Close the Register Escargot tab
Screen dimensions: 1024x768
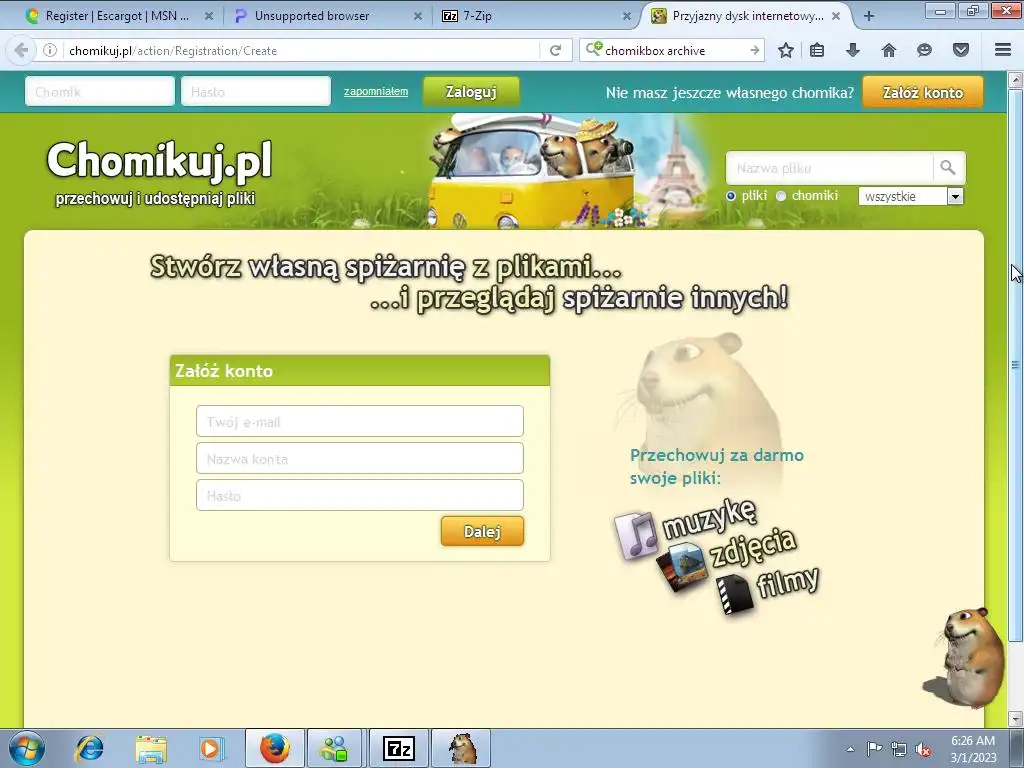[209, 16]
